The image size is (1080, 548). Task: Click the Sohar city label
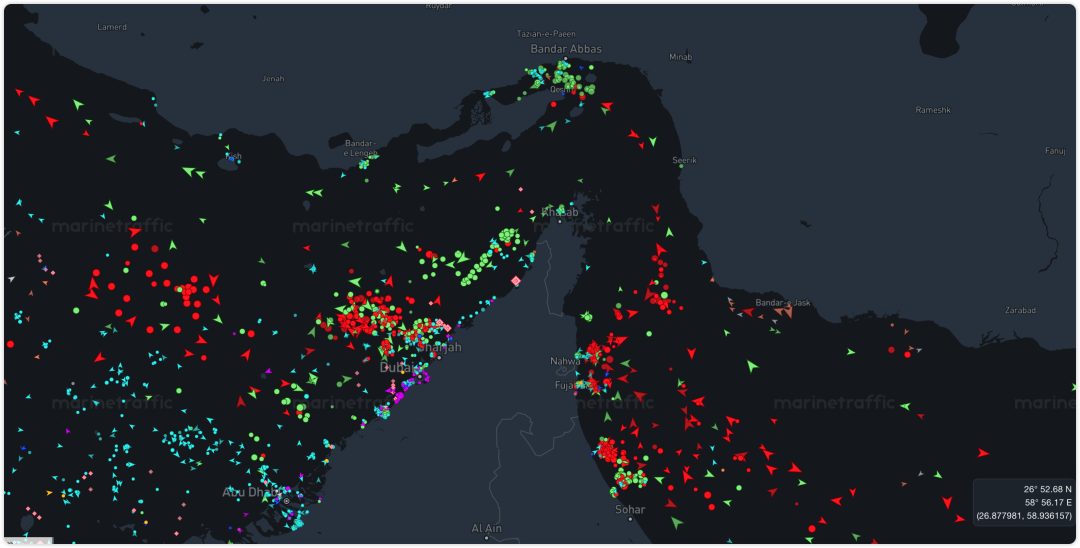coord(630,509)
